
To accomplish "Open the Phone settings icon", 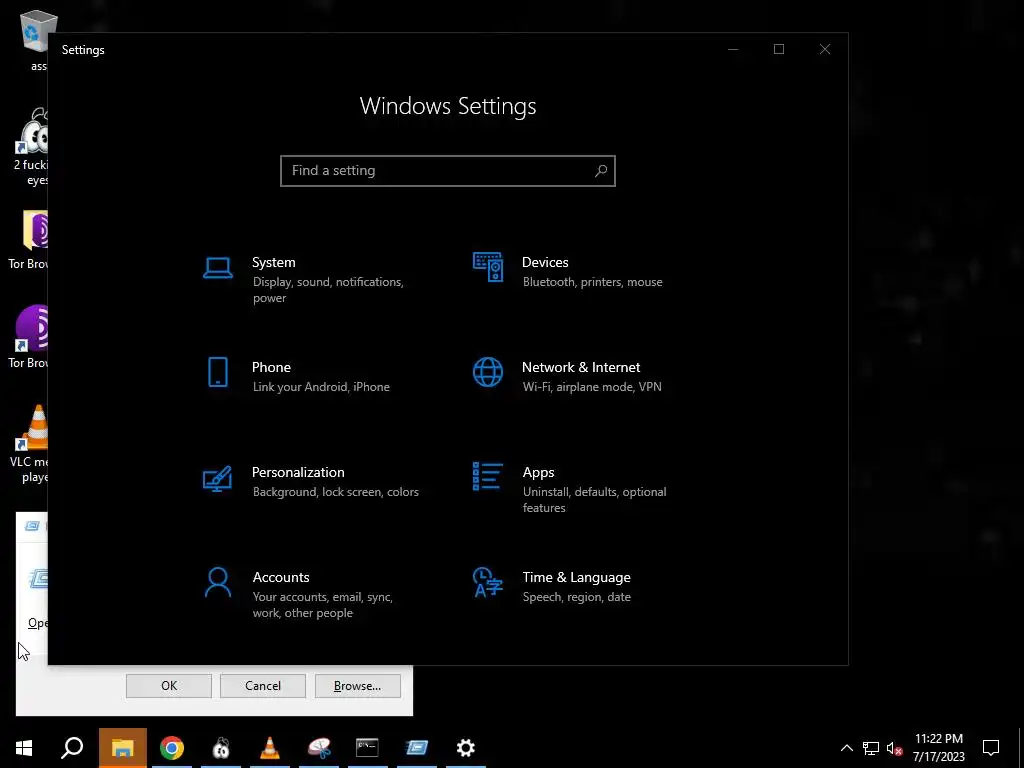I will 217,372.
